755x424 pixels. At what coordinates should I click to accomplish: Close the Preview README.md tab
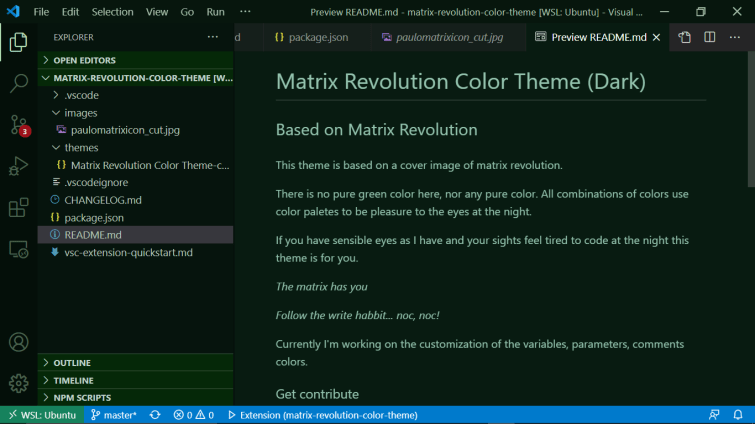click(x=656, y=38)
